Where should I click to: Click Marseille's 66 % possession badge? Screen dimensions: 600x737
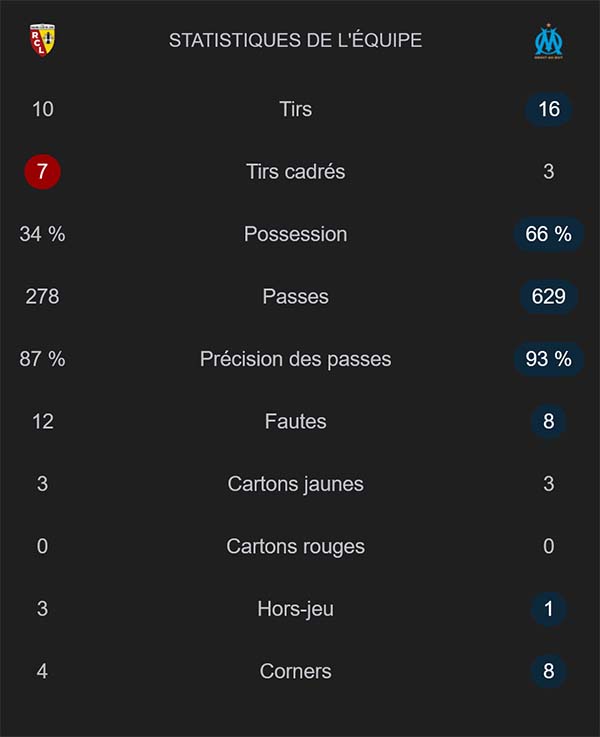click(548, 234)
